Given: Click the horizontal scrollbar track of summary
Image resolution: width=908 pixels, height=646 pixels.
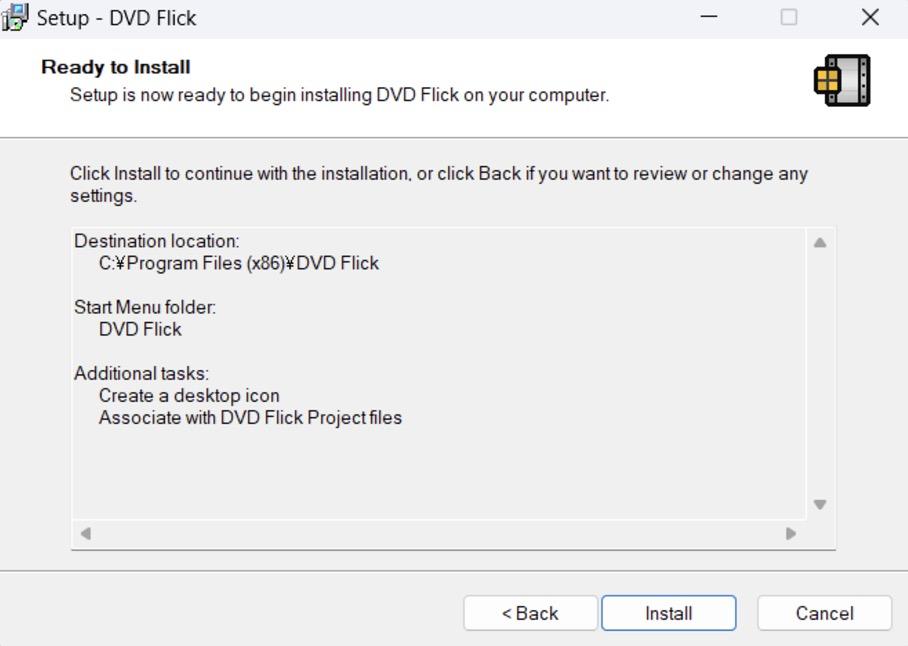Looking at the screenshot, I should [x=438, y=533].
